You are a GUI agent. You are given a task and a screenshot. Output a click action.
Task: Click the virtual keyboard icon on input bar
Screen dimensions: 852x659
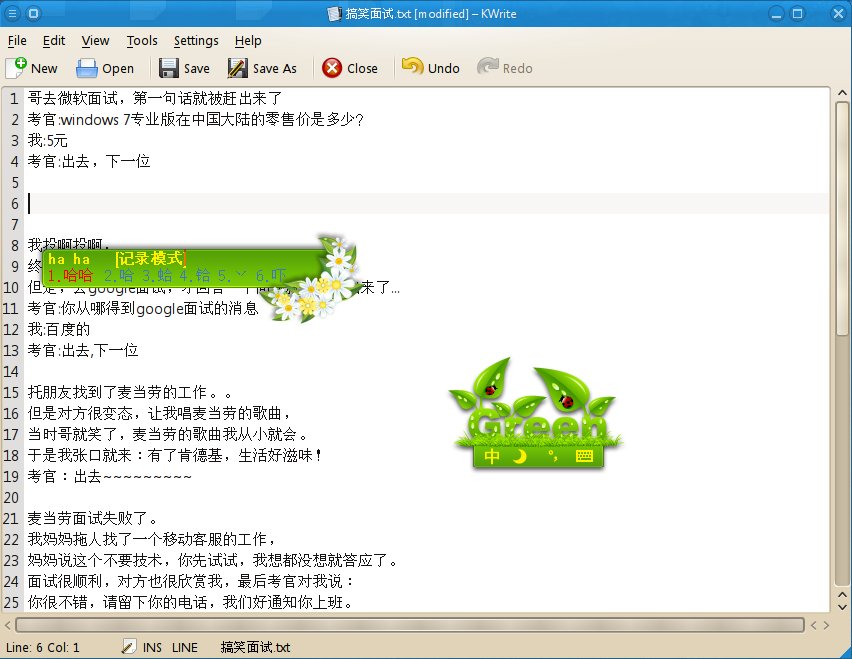tap(584, 457)
